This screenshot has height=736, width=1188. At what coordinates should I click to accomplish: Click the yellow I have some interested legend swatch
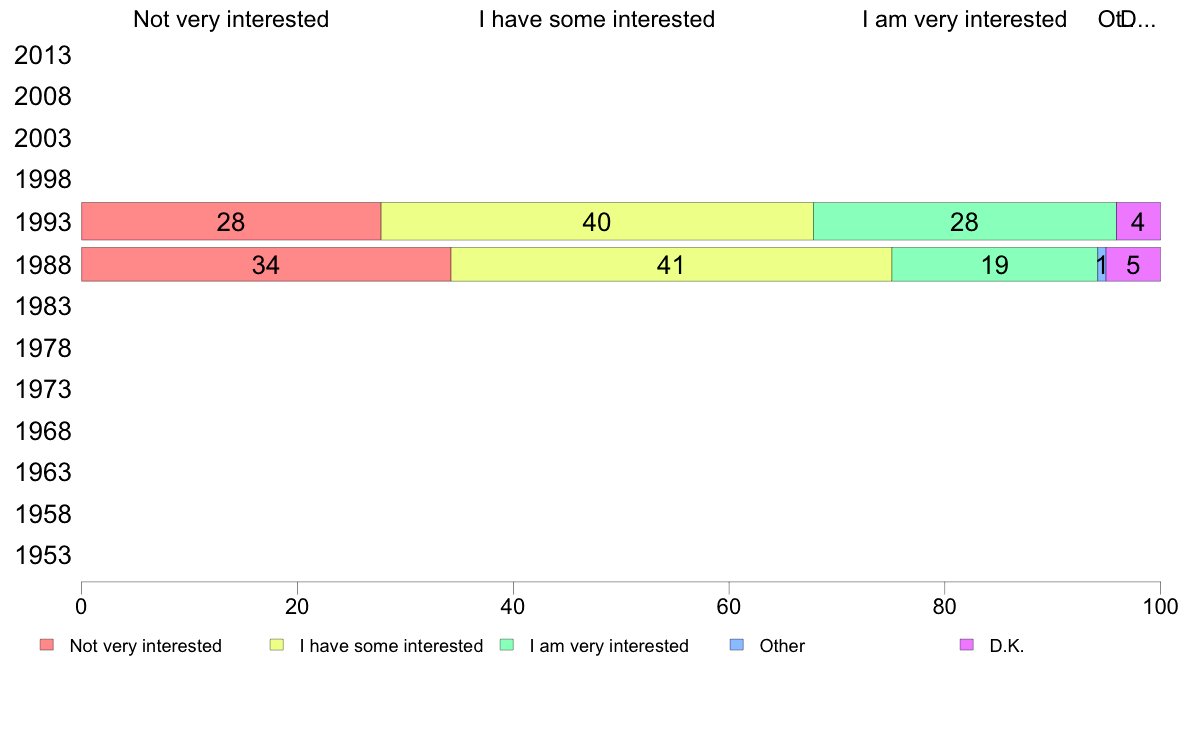click(x=277, y=645)
